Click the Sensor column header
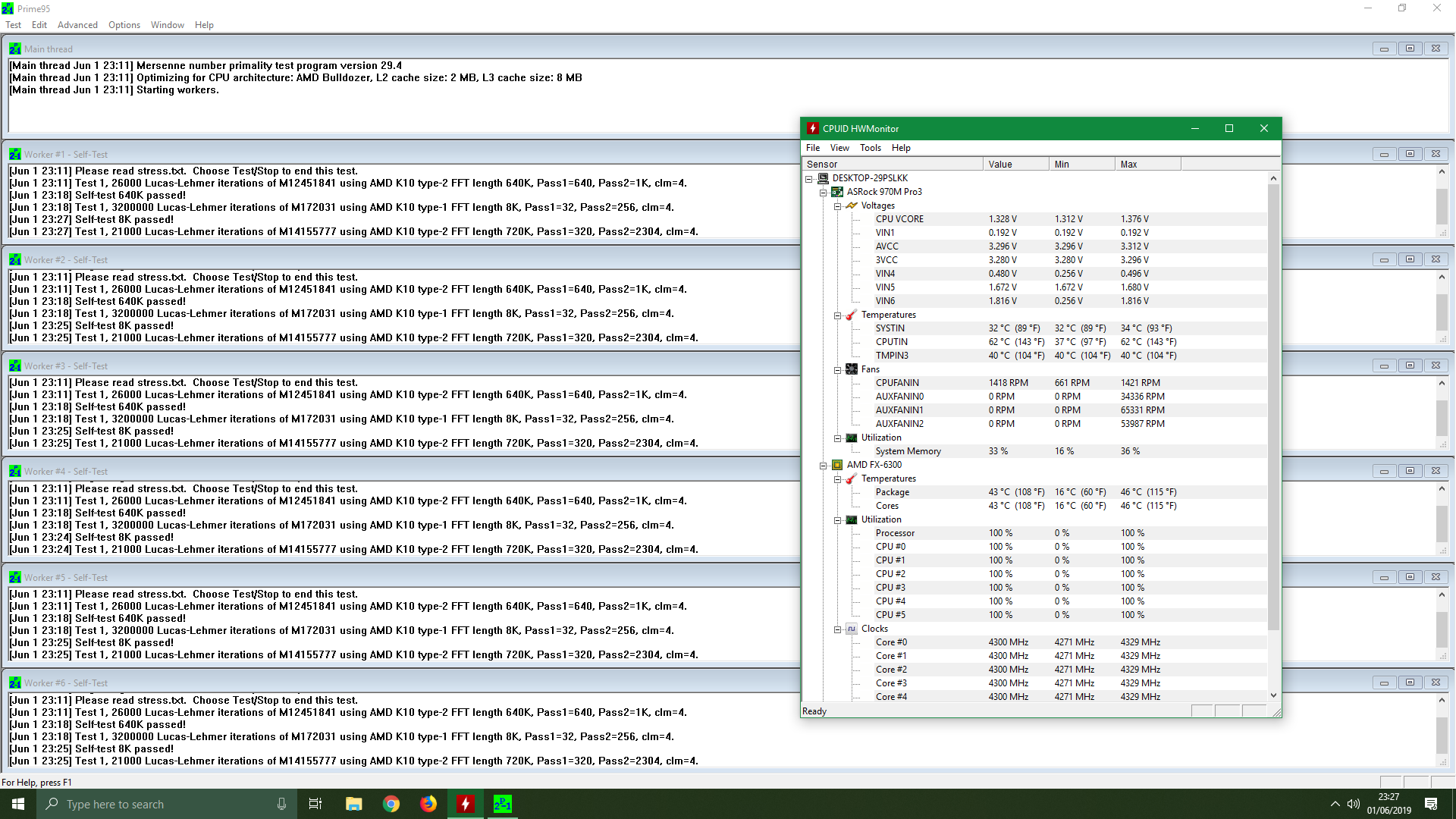 click(x=892, y=164)
